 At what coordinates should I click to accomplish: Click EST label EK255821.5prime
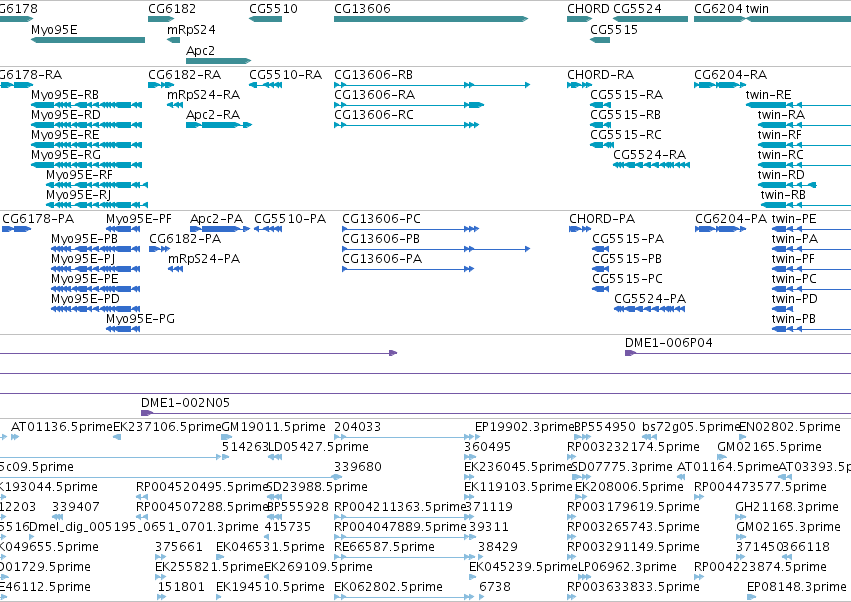(x=209, y=567)
